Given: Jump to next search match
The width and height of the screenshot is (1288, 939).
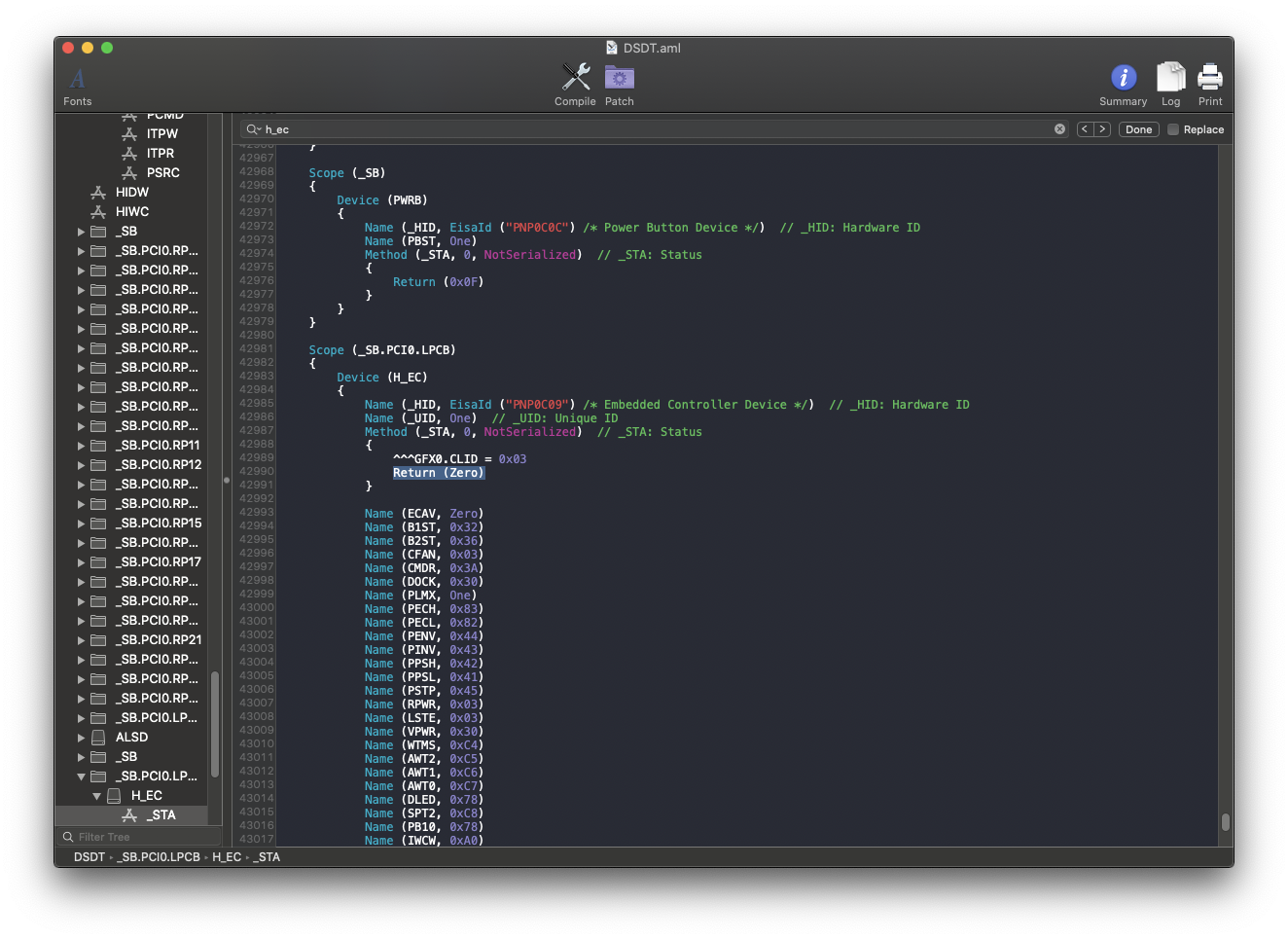Looking at the screenshot, I should (x=1102, y=129).
